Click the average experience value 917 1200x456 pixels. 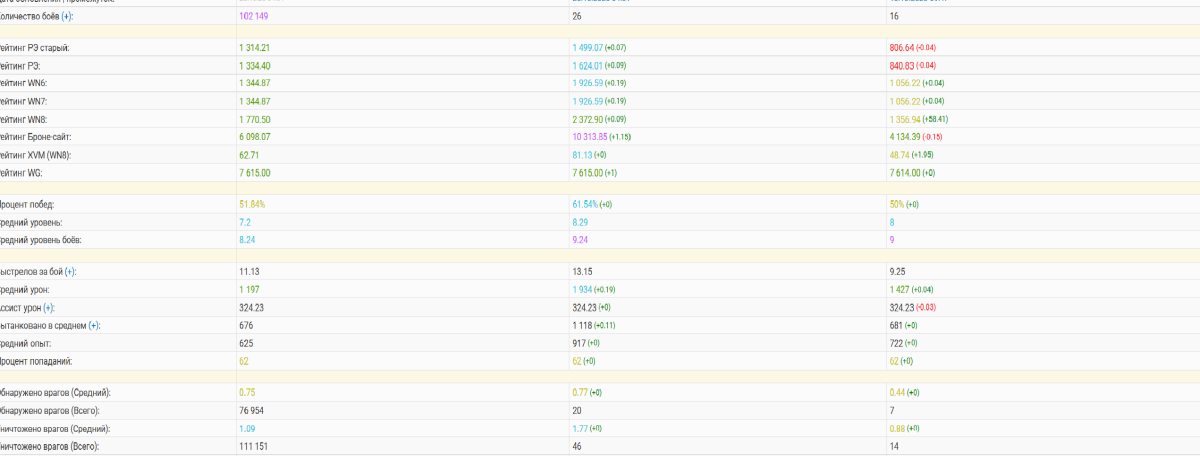(x=579, y=343)
